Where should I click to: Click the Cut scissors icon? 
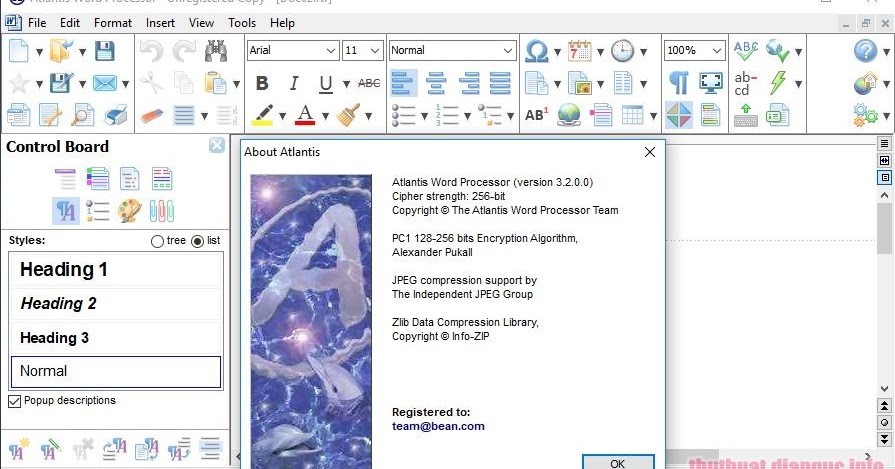(151, 83)
